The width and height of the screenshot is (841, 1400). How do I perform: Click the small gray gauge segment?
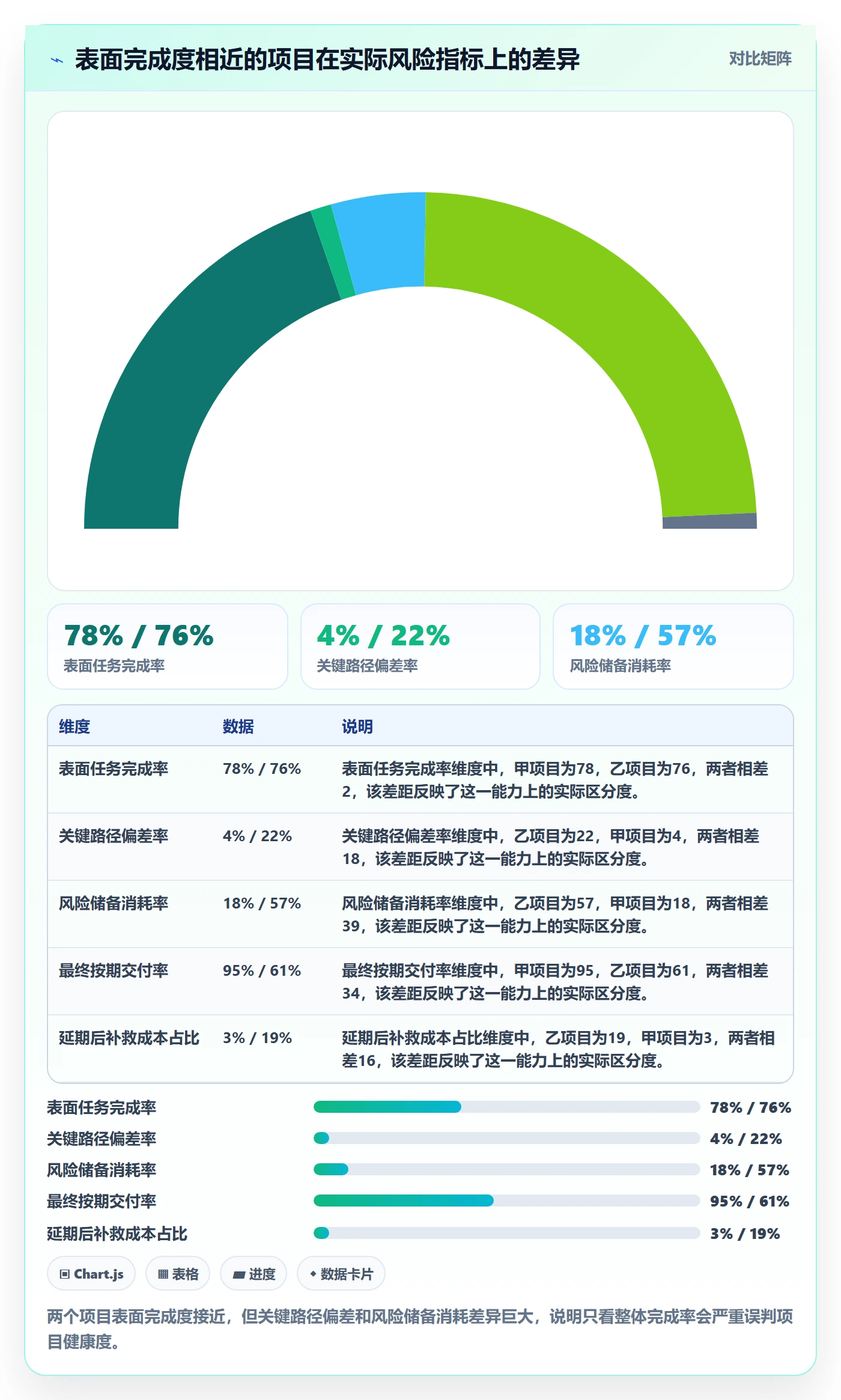(x=709, y=522)
